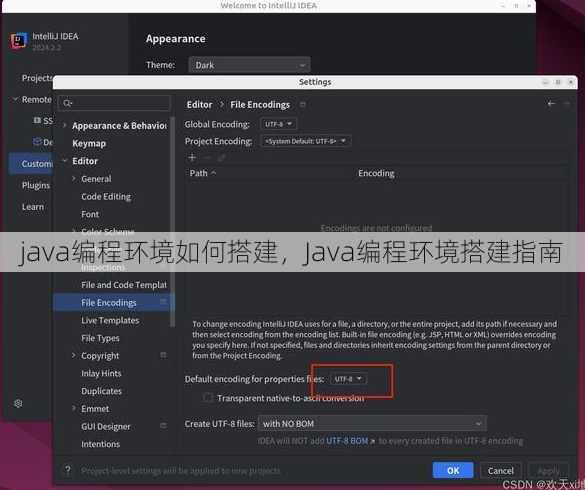Click Editor in the breadcrumb
Image resolution: width=585 pixels, height=490 pixels.
coord(200,105)
